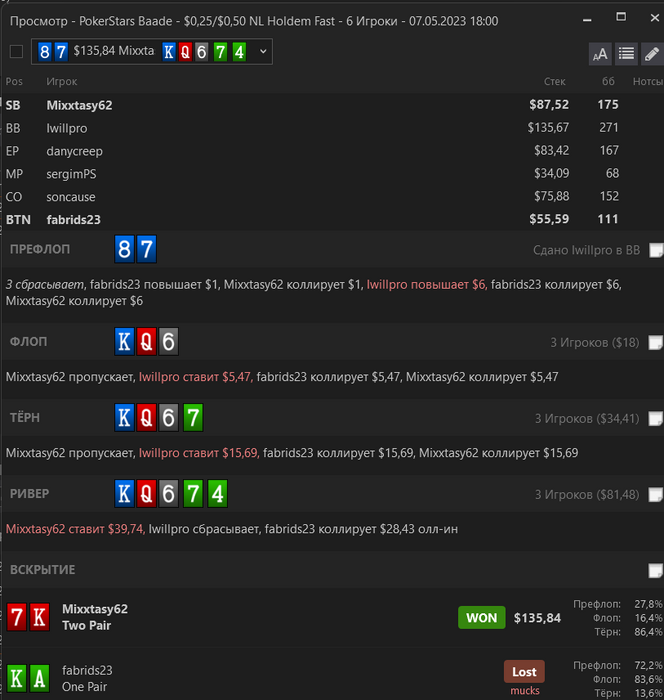The width and height of the screenshot is (664, 700).
Task: Expand the hand selector dropdown arrow
Action: tap(263, 51)
